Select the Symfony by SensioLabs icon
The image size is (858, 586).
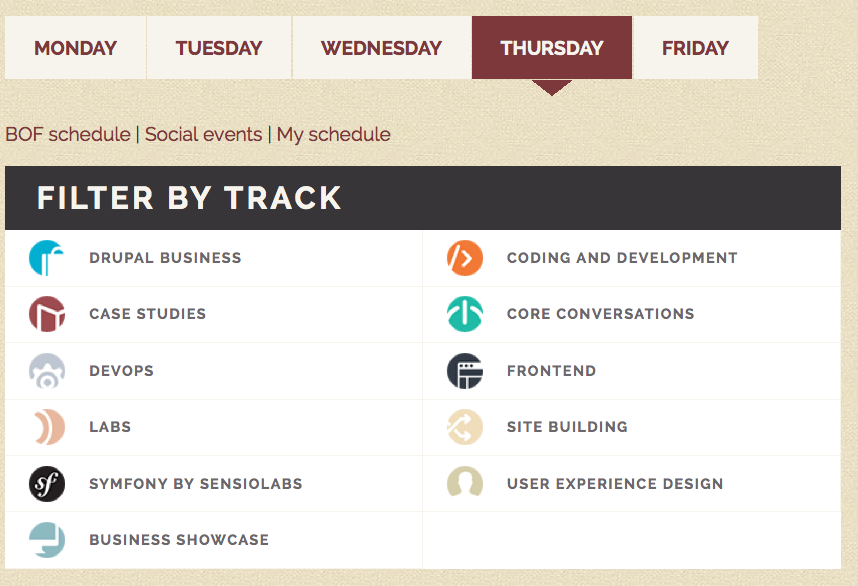pos(47,484)
